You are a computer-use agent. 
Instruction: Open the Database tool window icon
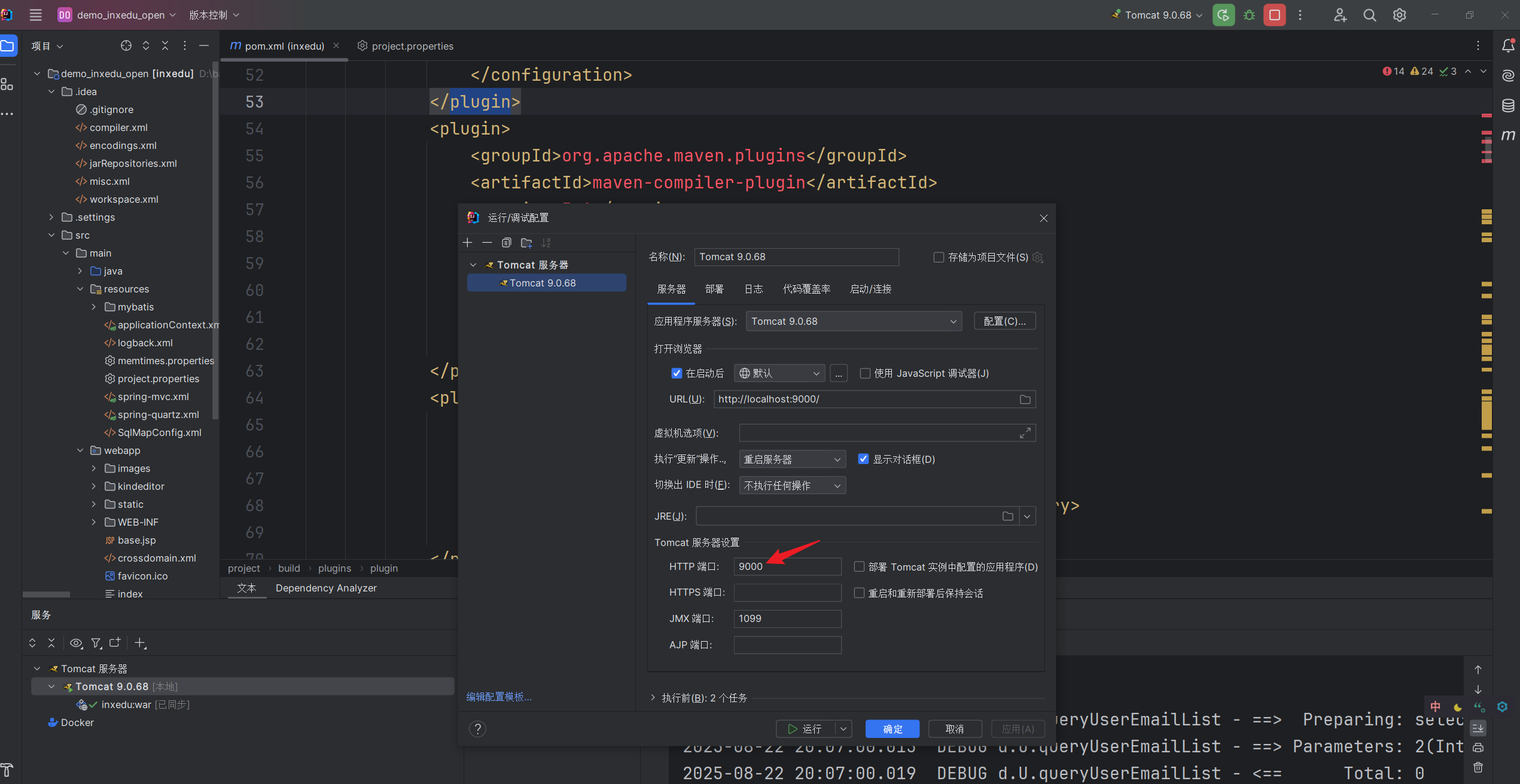click(x=1508, y=106)
